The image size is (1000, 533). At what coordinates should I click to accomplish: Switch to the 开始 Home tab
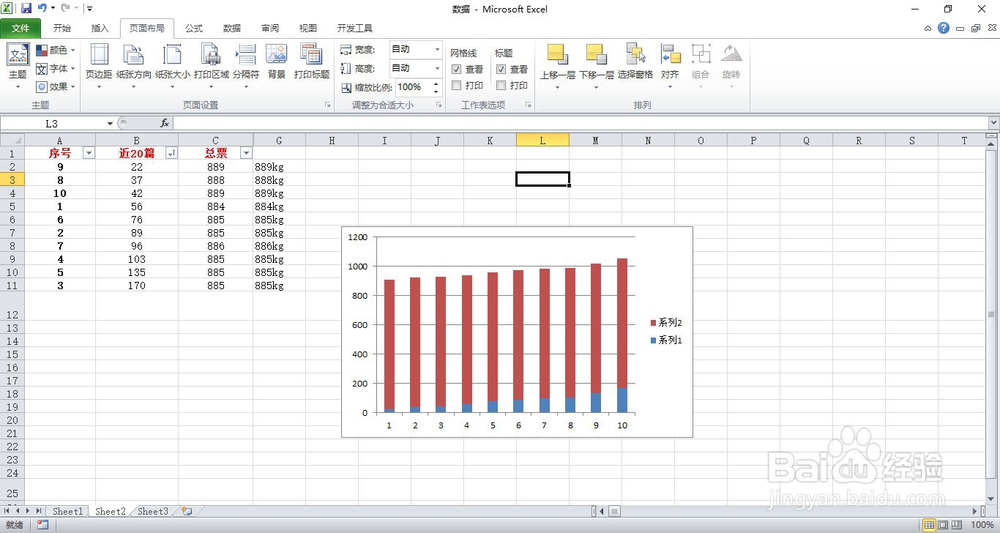tap(62, 28)
